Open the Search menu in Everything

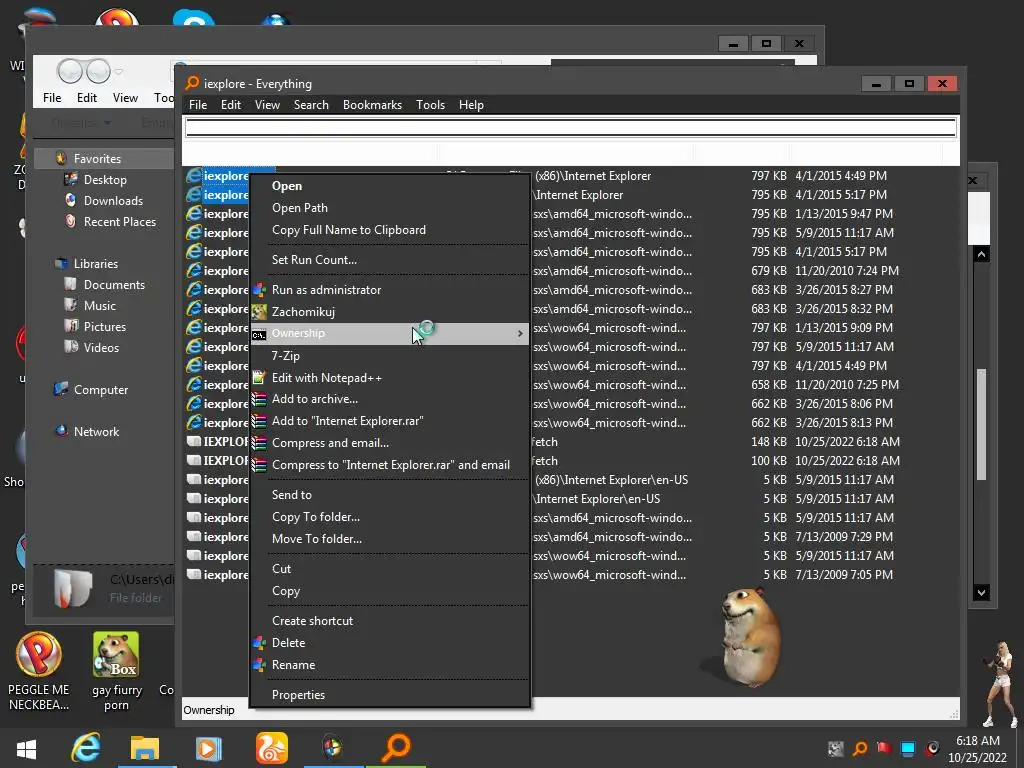311,105
